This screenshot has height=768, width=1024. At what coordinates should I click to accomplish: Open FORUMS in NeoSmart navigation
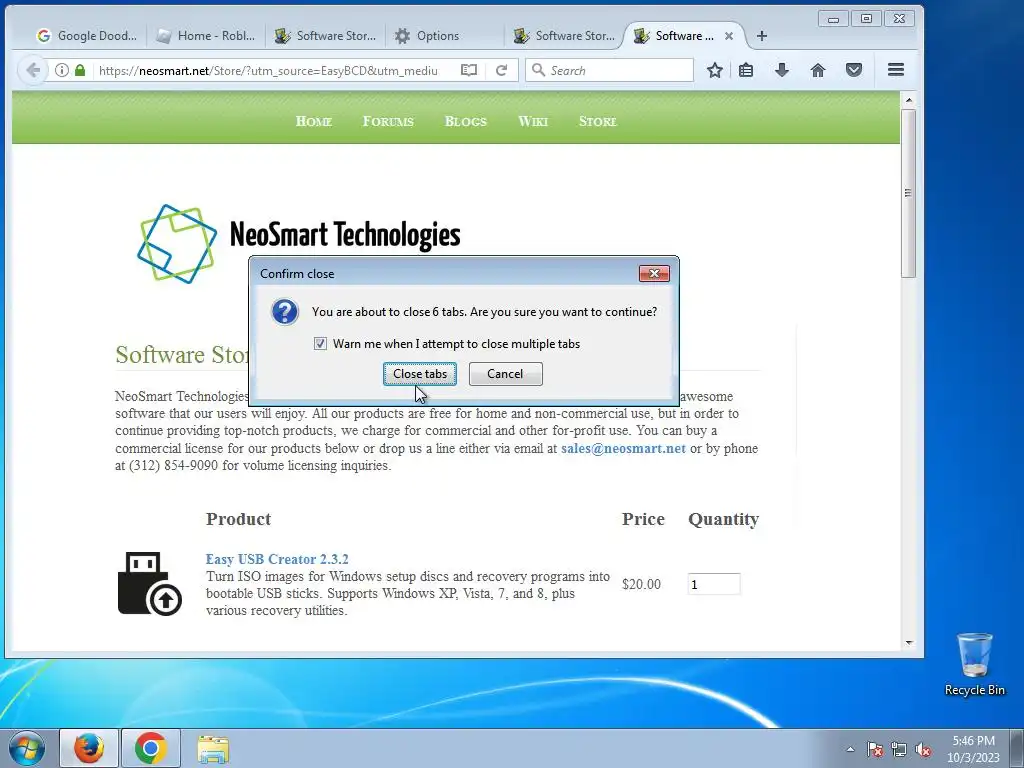pos(388,121)
